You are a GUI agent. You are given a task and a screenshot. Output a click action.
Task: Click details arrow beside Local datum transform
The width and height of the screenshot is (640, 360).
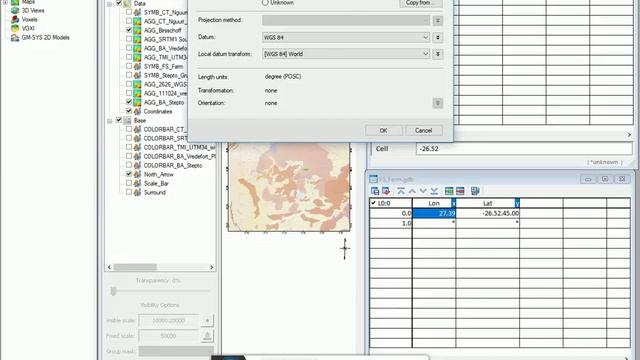(x=438, y=54)
